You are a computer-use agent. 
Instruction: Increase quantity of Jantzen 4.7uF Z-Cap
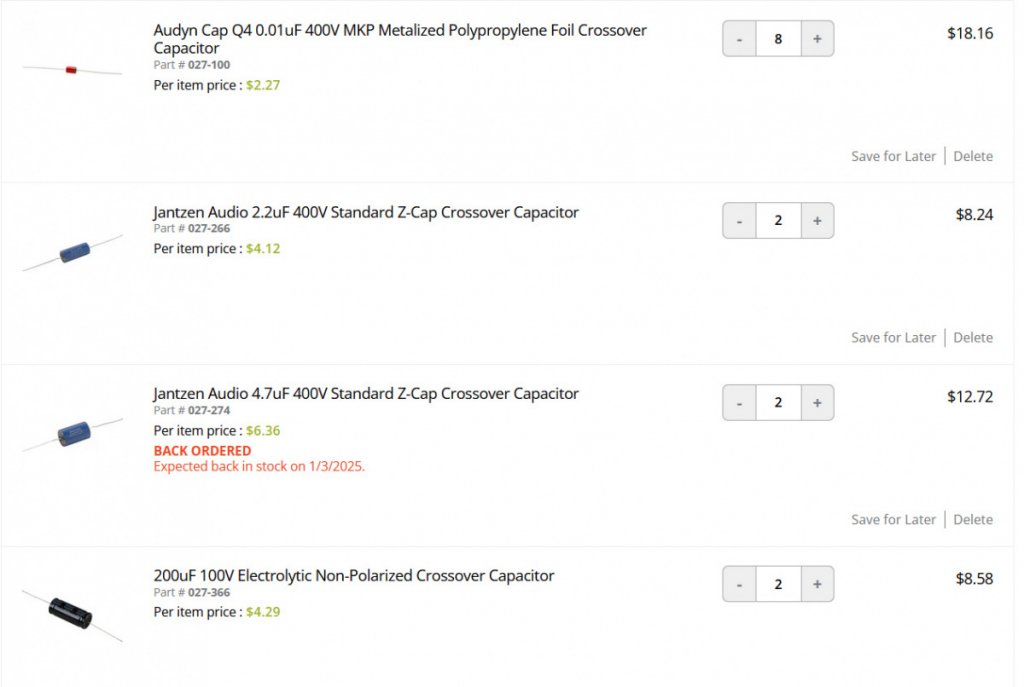(817, 402)
